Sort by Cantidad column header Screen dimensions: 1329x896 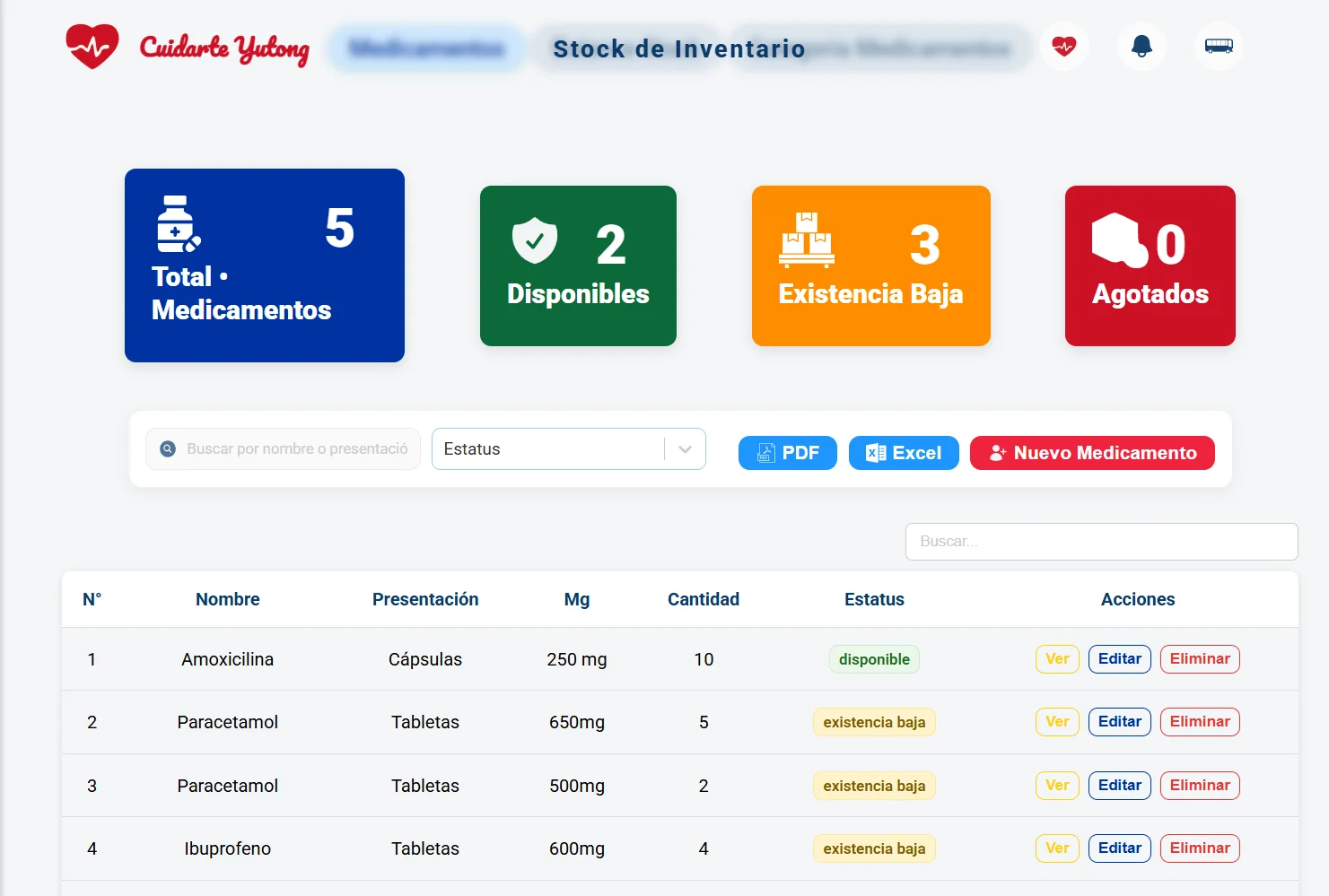[704, 599]
